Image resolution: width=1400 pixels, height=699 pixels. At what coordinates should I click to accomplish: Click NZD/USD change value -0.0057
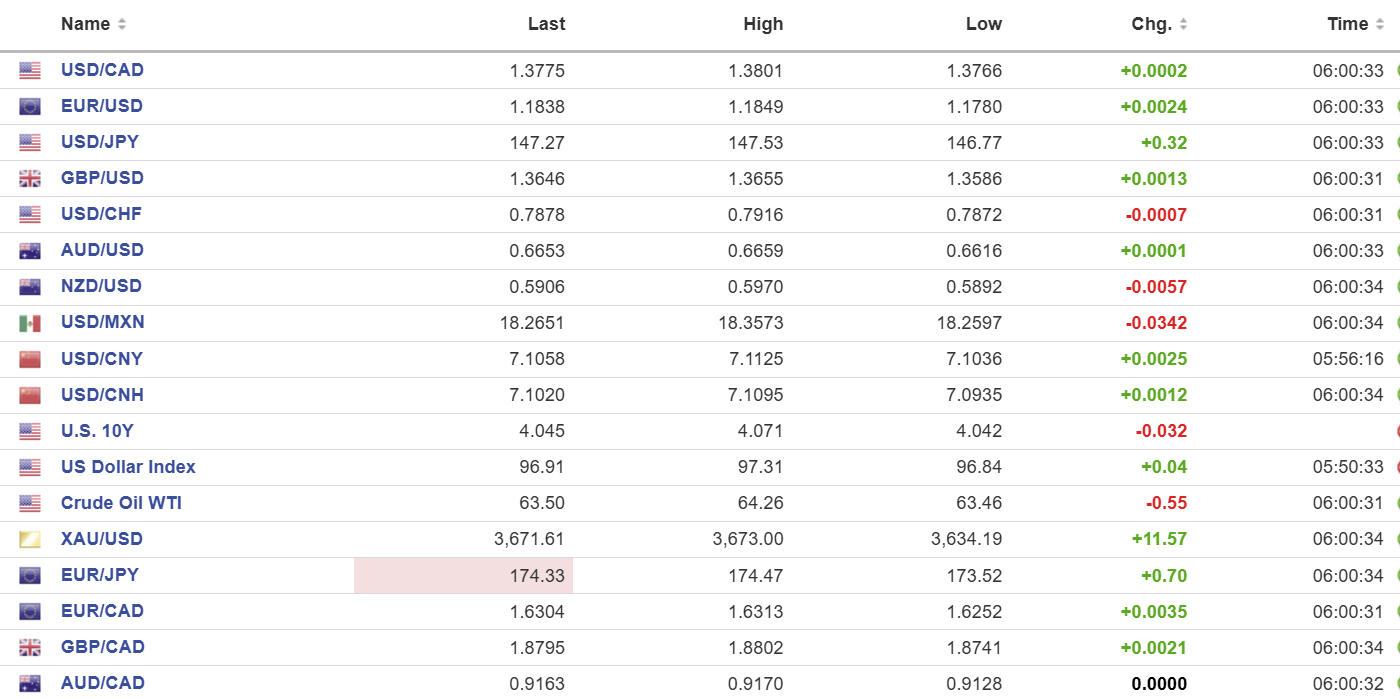coord(1157,287)
